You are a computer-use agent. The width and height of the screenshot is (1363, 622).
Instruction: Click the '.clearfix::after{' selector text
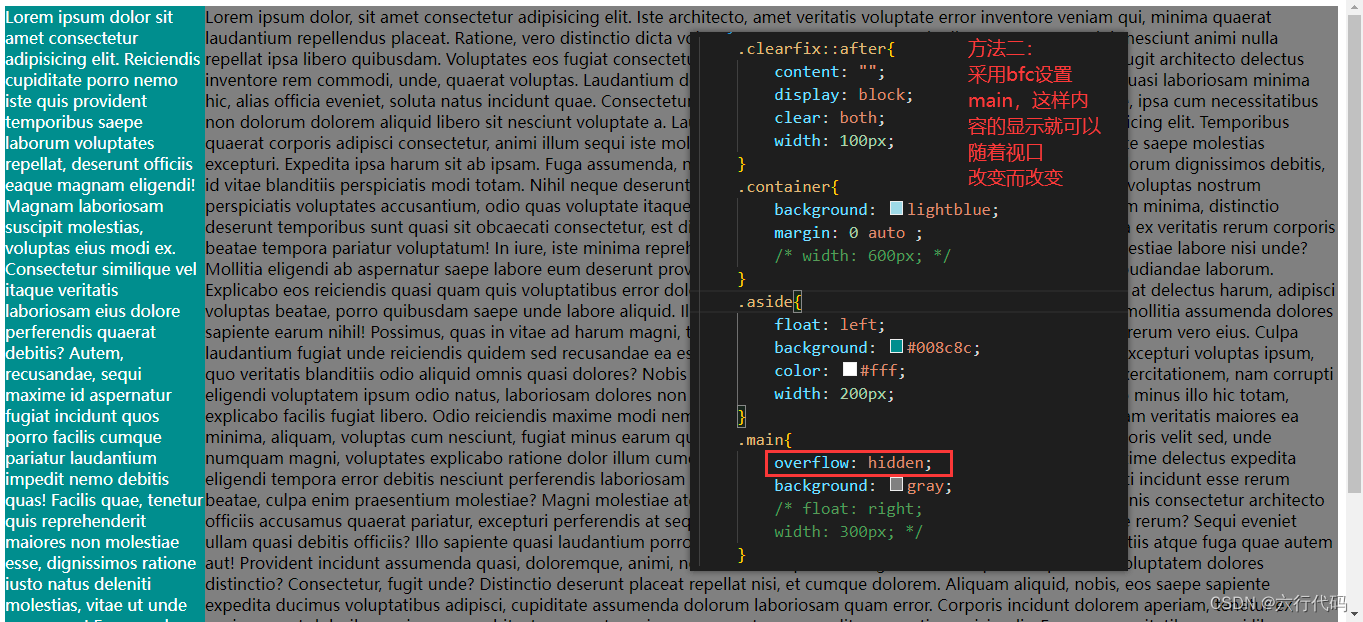point(816,48)
